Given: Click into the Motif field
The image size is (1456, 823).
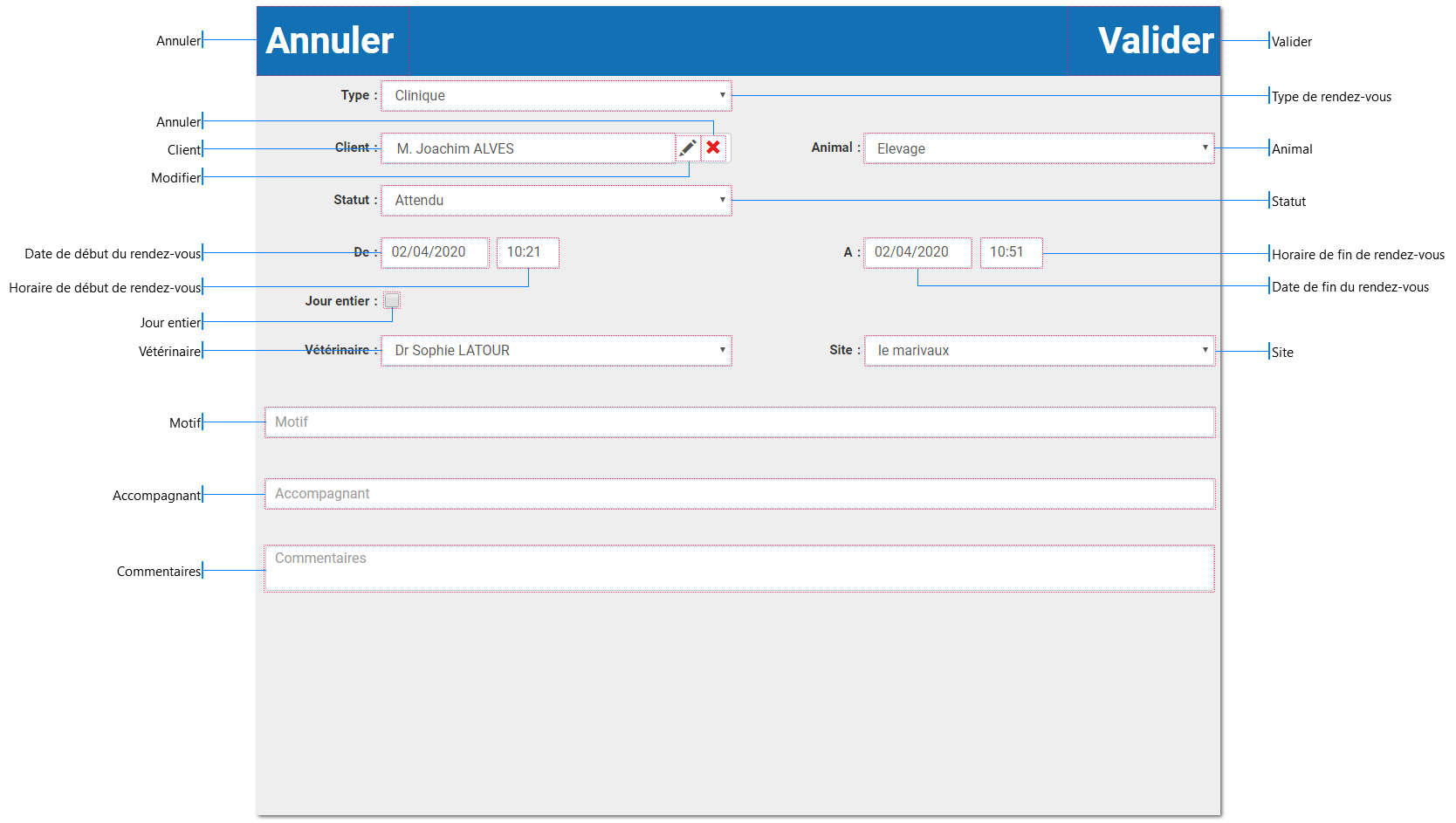Looking at the screenshot, I should point(739,422).
